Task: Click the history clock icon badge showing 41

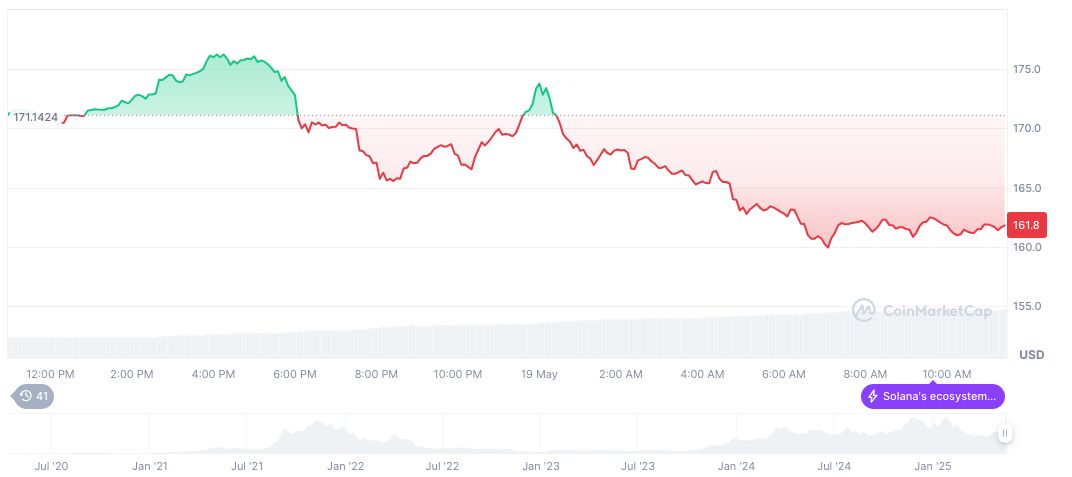Action: [x=34, y=396]
